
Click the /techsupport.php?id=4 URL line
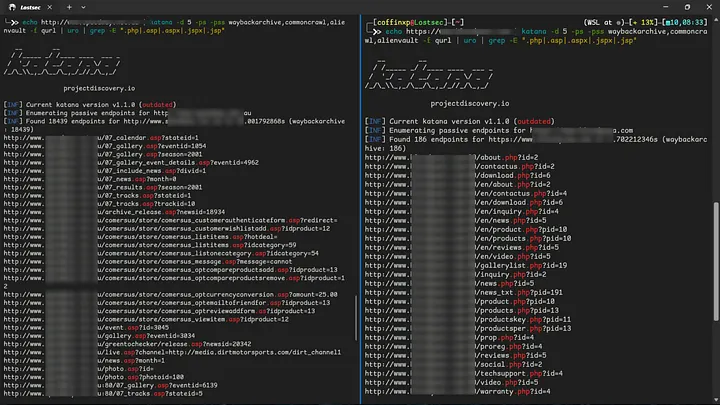pos(464,374)
